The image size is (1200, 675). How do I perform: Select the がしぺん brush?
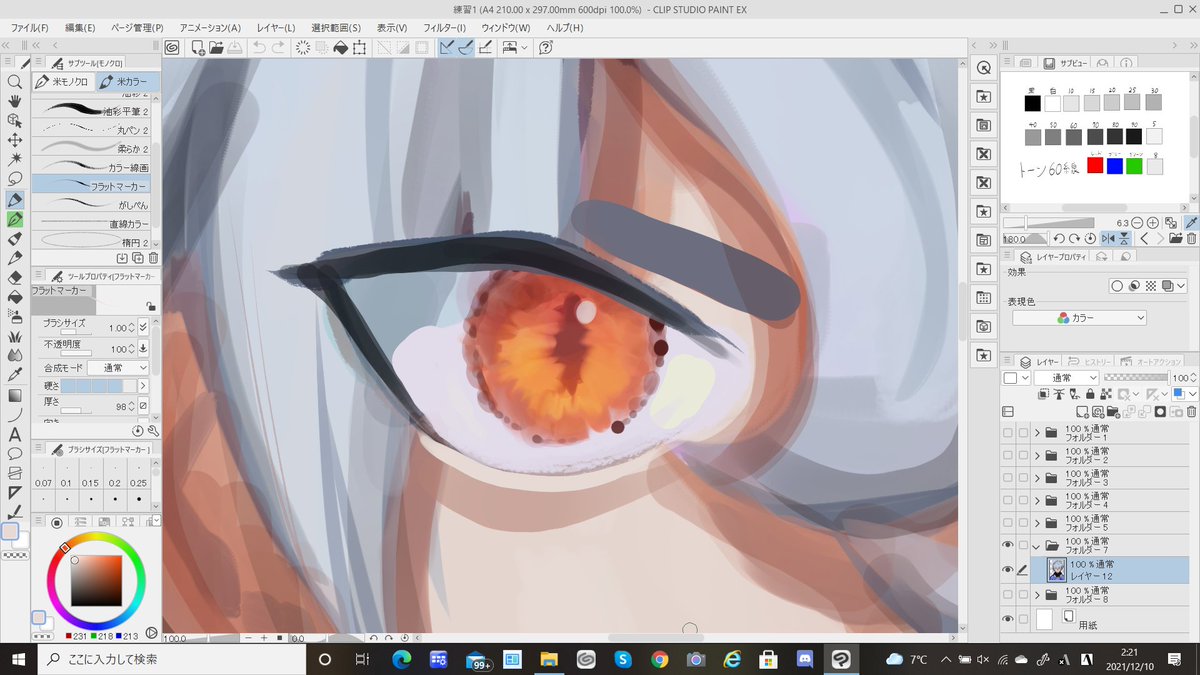tap(91, 203)
